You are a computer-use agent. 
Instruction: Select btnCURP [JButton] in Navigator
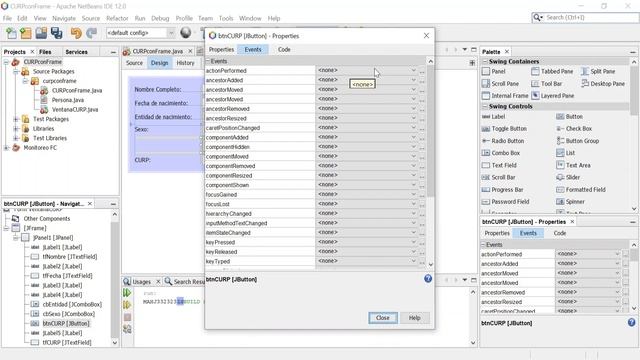click(x=66, y=323)
